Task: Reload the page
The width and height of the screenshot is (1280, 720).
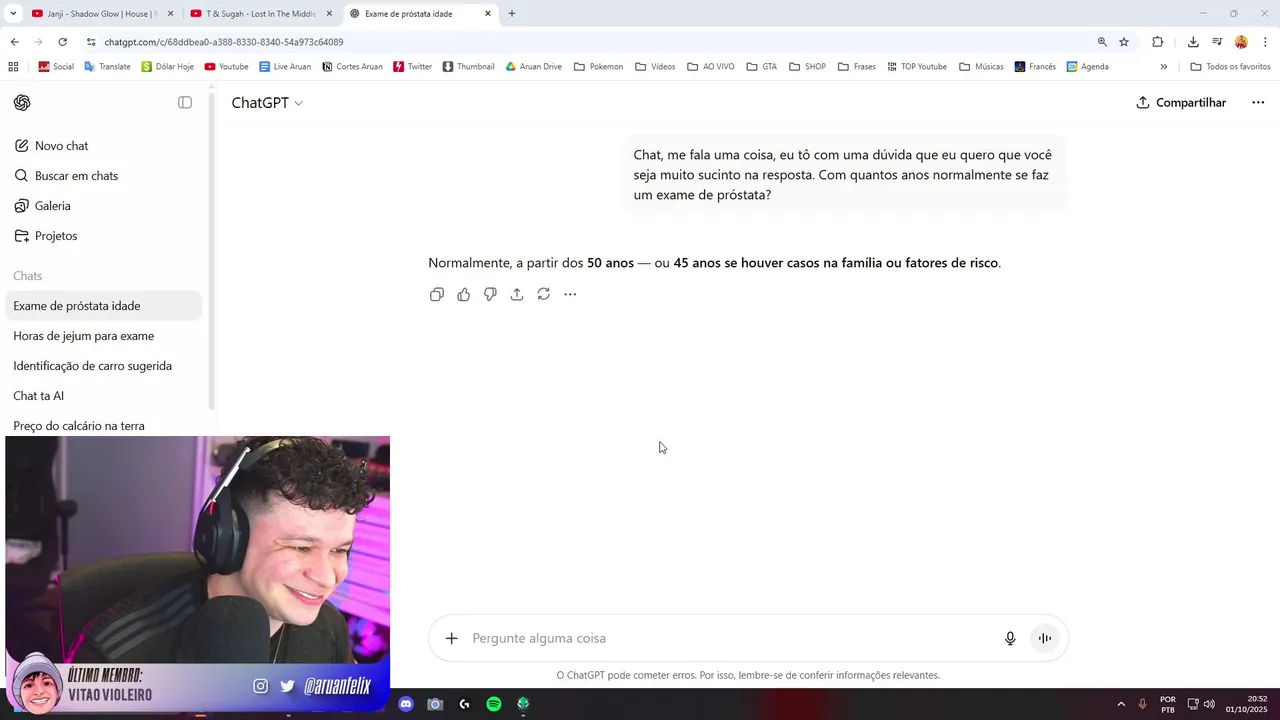Action: coord(62,42)
